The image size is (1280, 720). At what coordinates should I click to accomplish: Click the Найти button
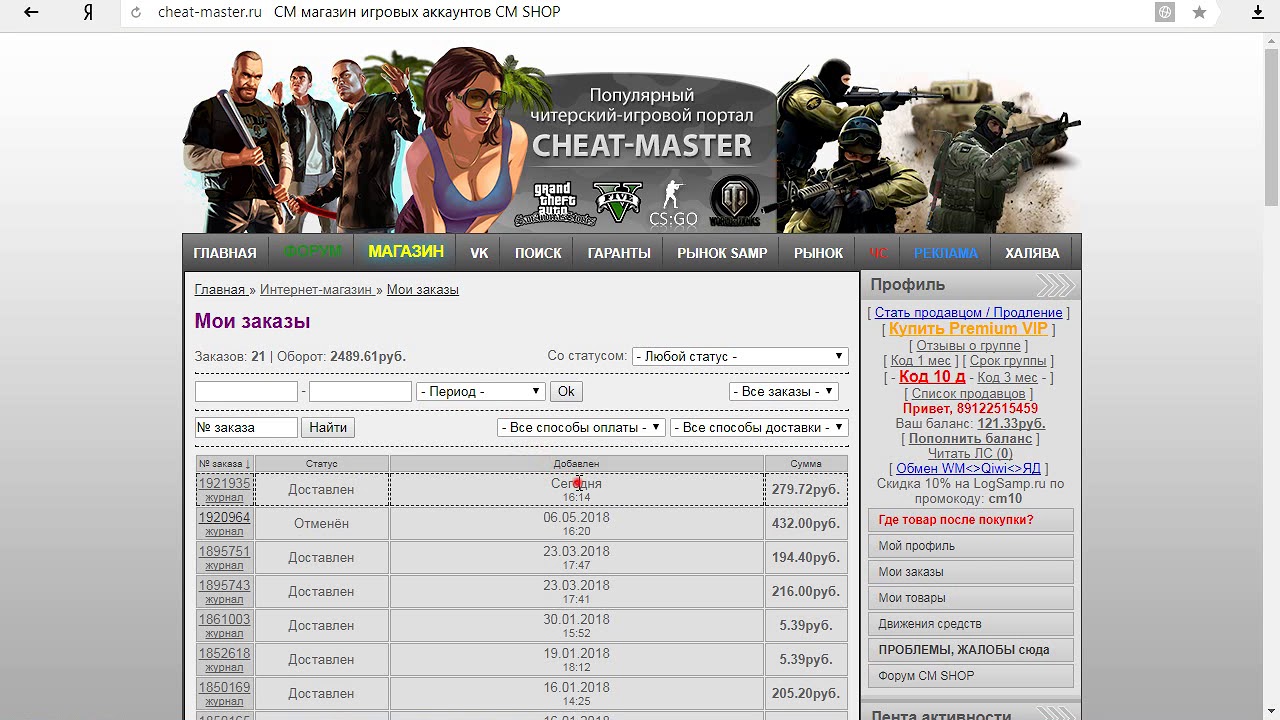pyautogui.click(x=328, y=427)
